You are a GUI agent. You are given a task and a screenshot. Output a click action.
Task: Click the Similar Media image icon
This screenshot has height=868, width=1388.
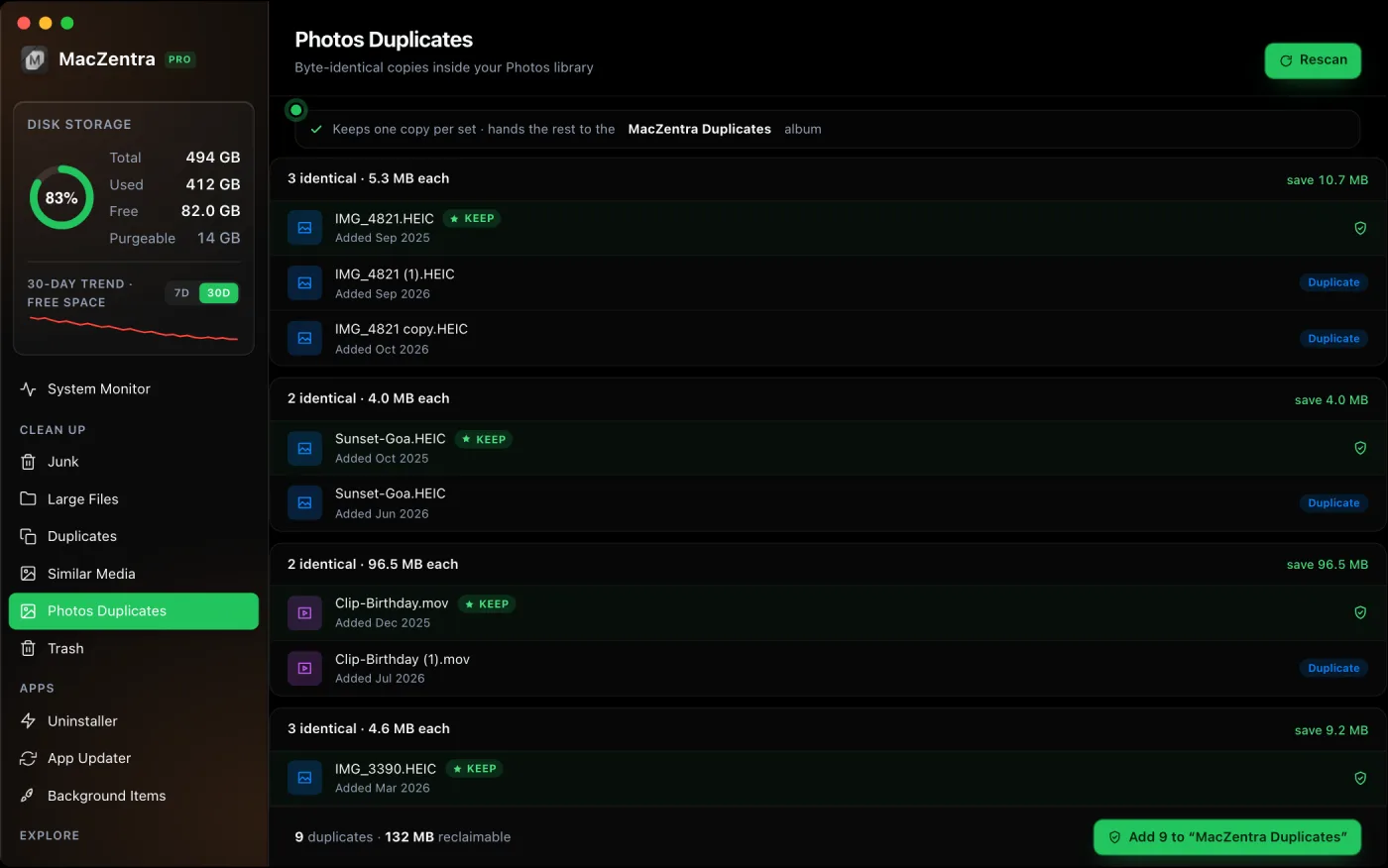click(28, 574)
